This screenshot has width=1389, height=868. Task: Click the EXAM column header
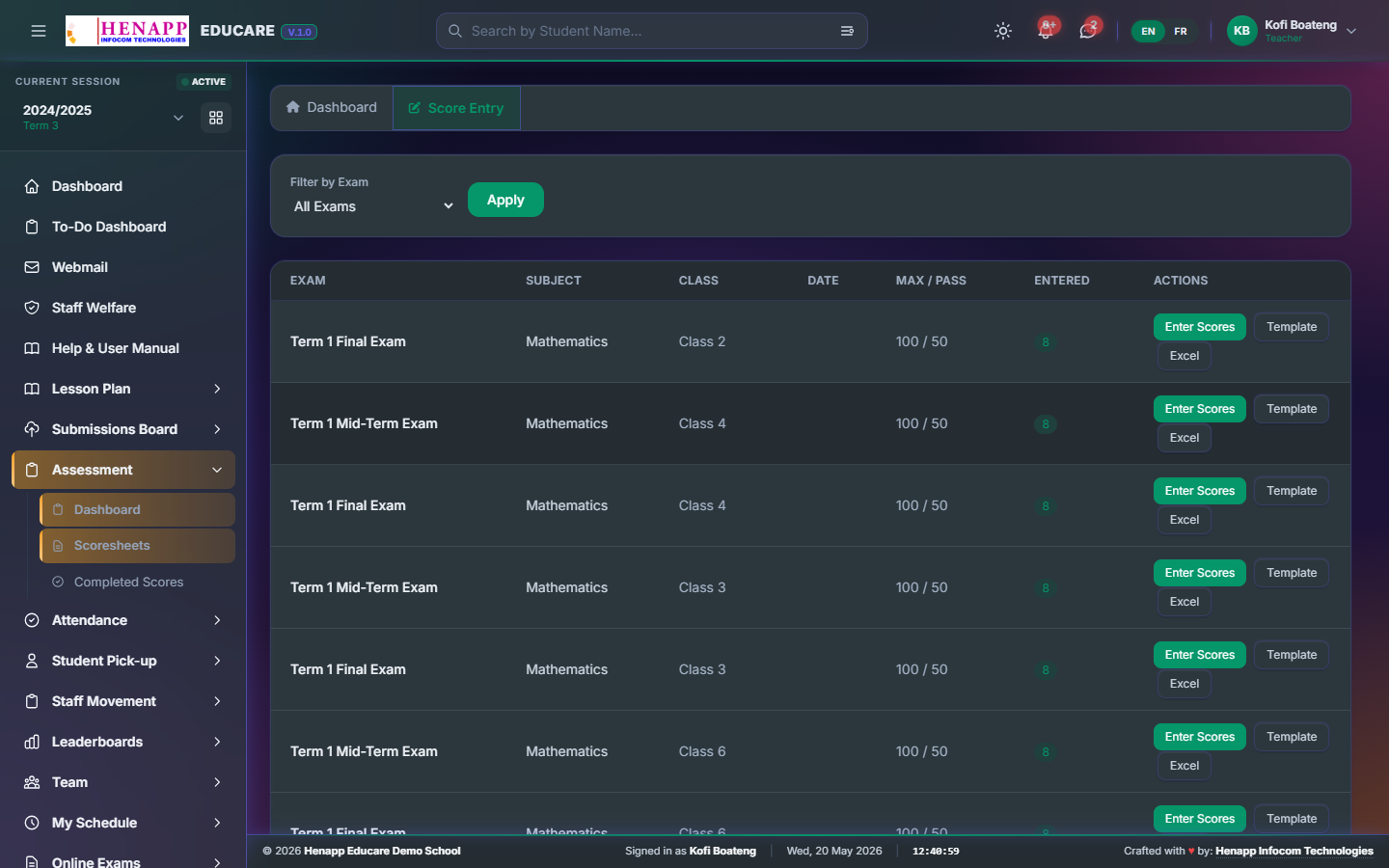point(308,281)
